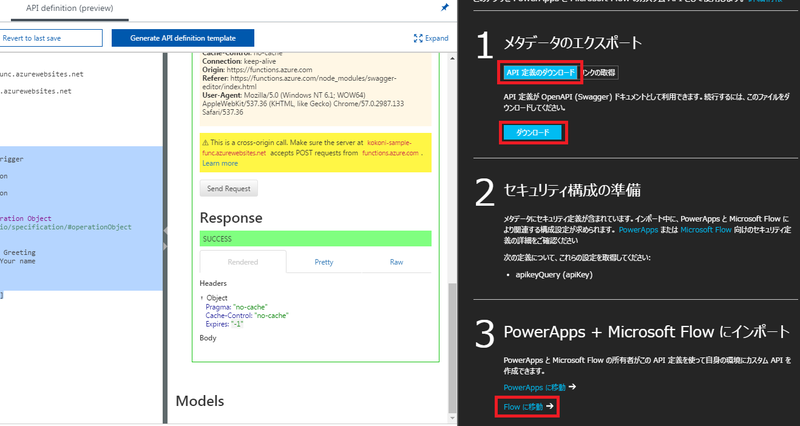Click the arrow next to 'Flow に移動'

[549, 407]
